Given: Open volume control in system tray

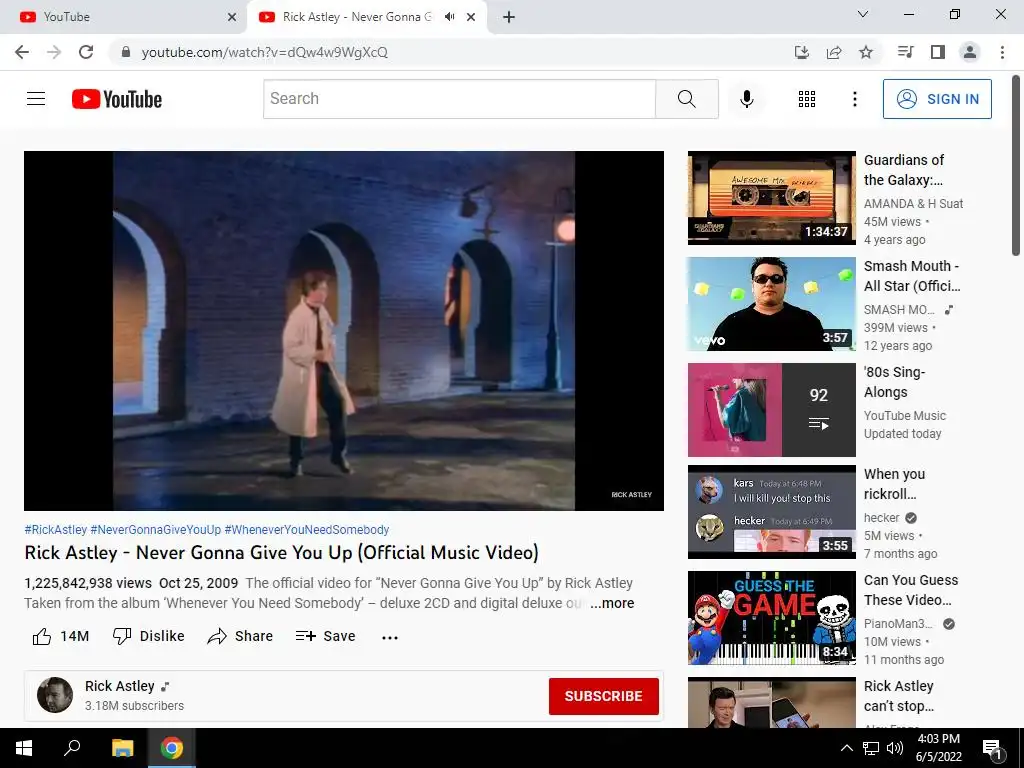Looking at the screenshot, I should [895, 748].
